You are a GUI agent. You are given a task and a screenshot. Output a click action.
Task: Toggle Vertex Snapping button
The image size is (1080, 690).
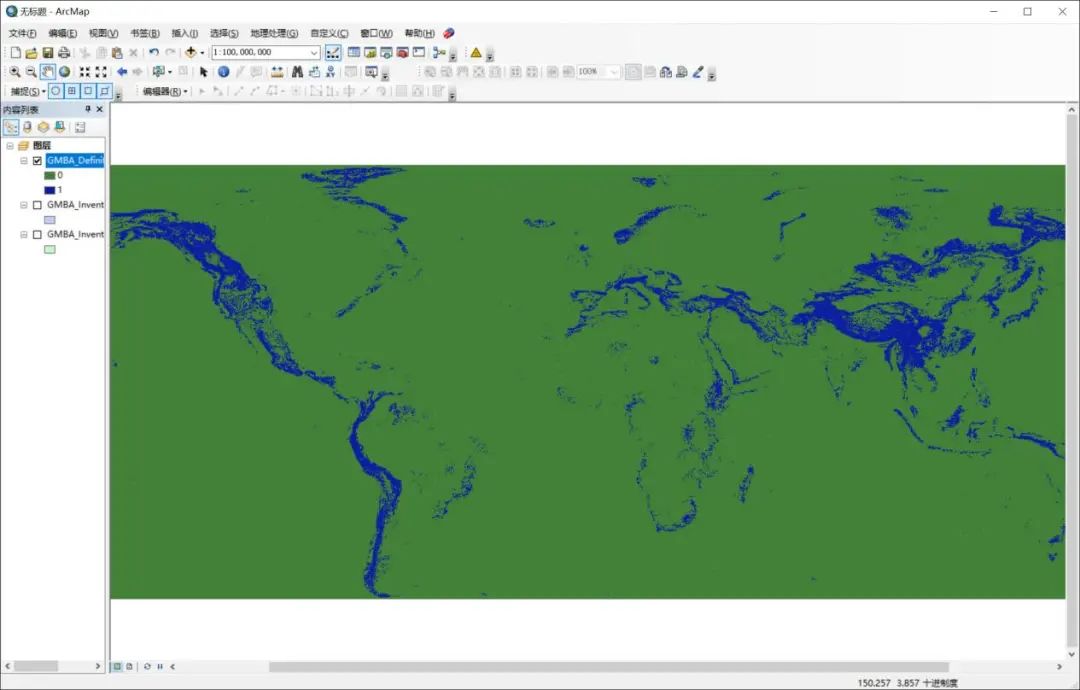click(x=88, y=91)
